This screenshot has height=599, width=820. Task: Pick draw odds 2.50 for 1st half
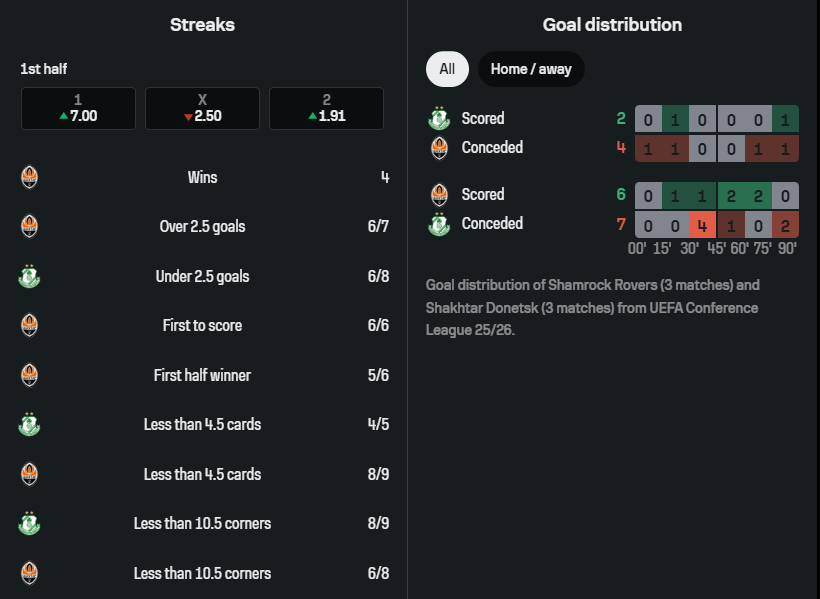coord(202,109)
